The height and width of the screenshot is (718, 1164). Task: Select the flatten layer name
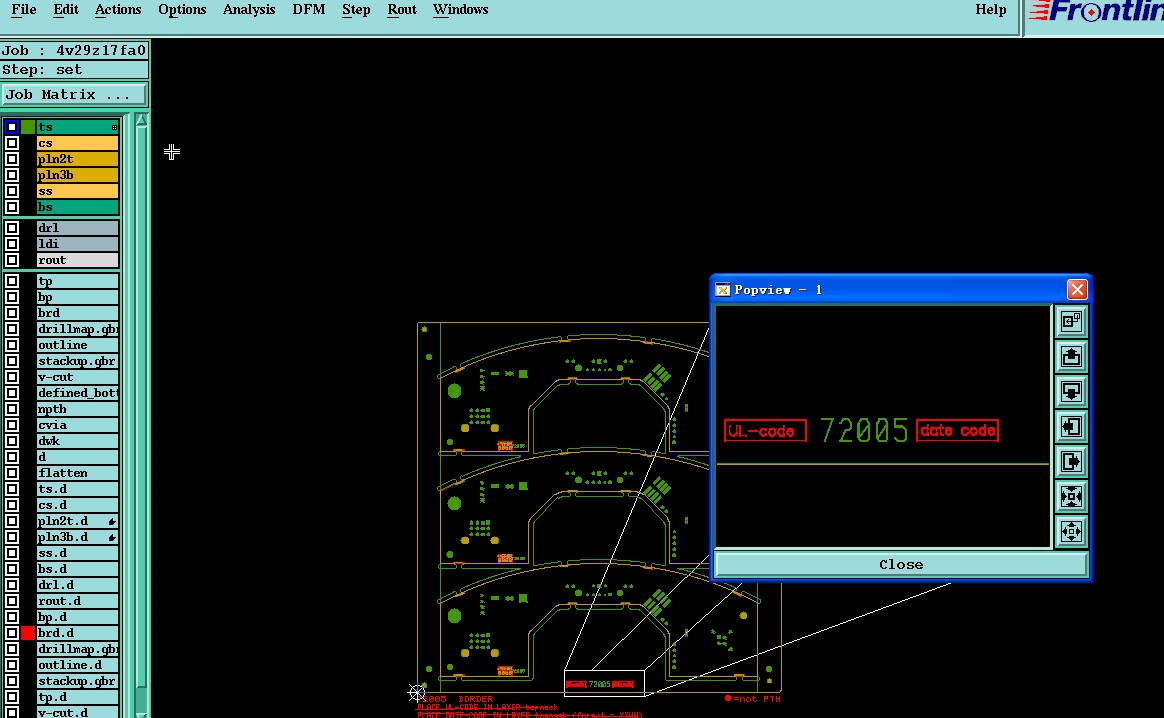tap(77, 473)
